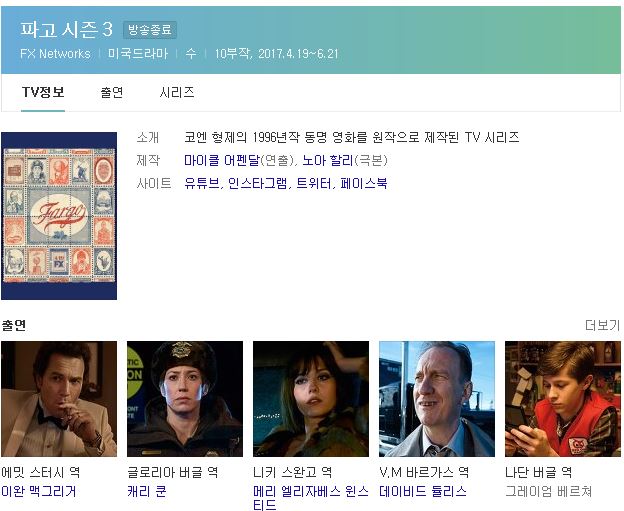Open actor 데이비드 듈리스 link
624x511 pixels.
coord(423,491)
